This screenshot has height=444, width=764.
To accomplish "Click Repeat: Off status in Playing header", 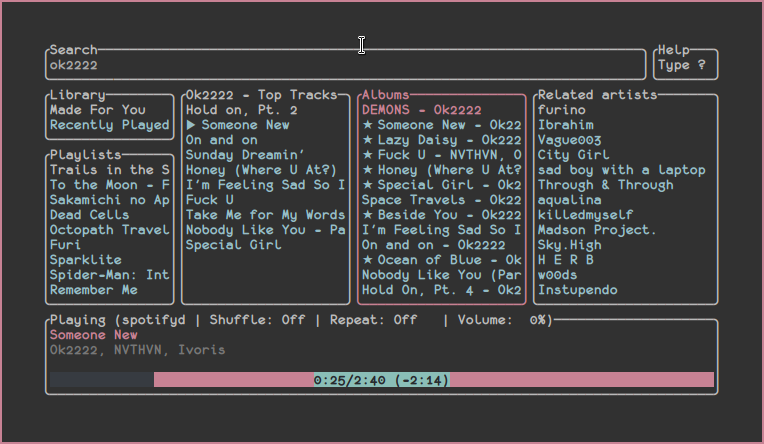I will pos(373,320).
